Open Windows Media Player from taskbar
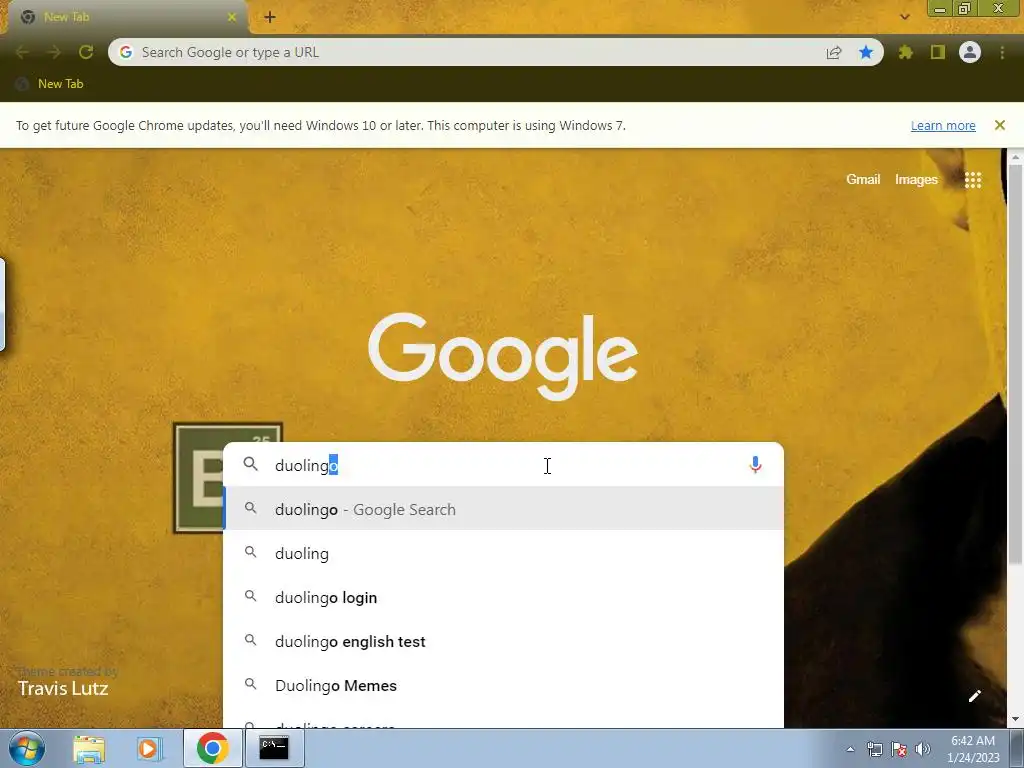This screenshot has width=1024, height=768. coord(150,748)
